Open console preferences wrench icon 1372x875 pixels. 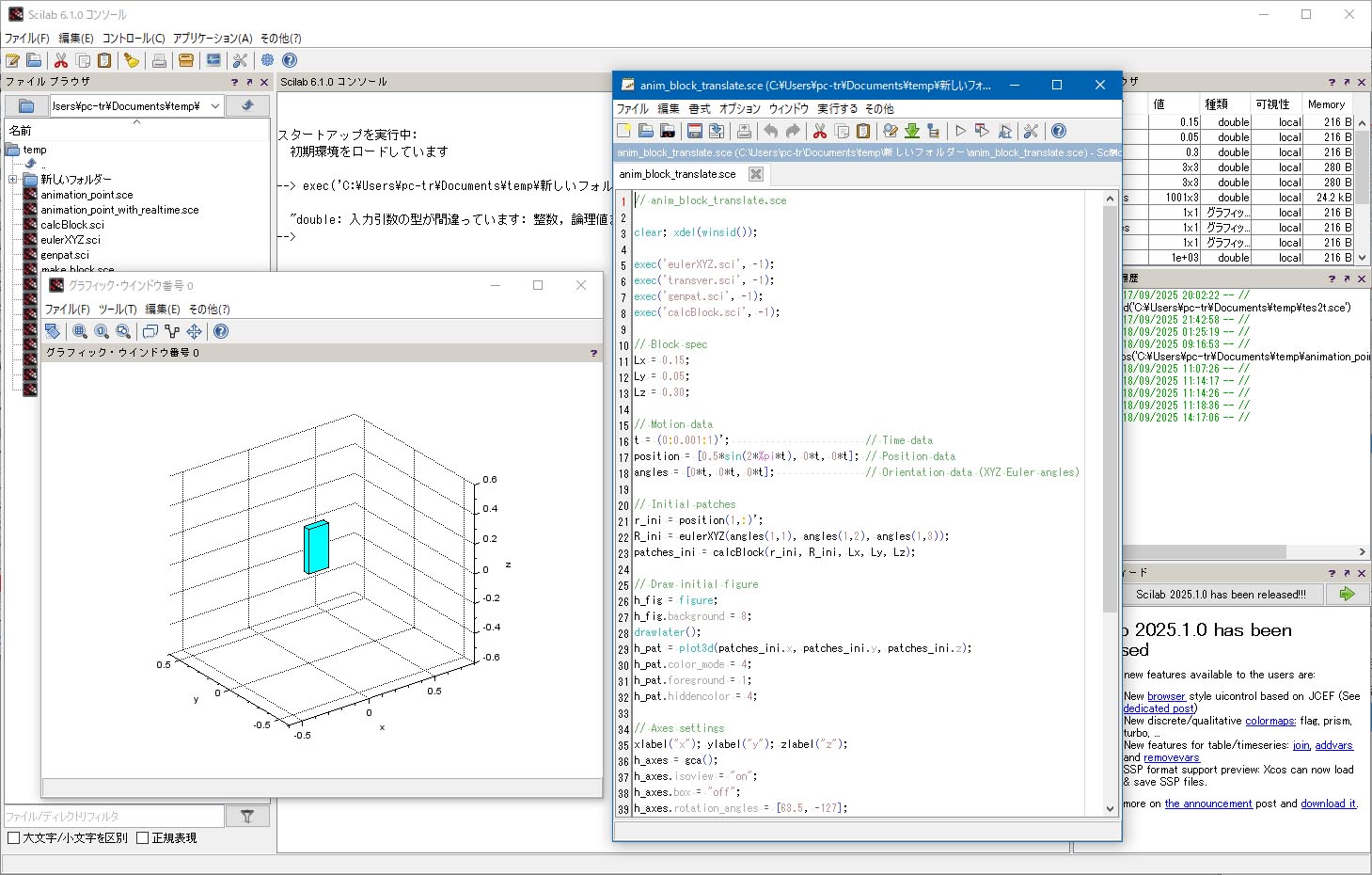[240, 60]
